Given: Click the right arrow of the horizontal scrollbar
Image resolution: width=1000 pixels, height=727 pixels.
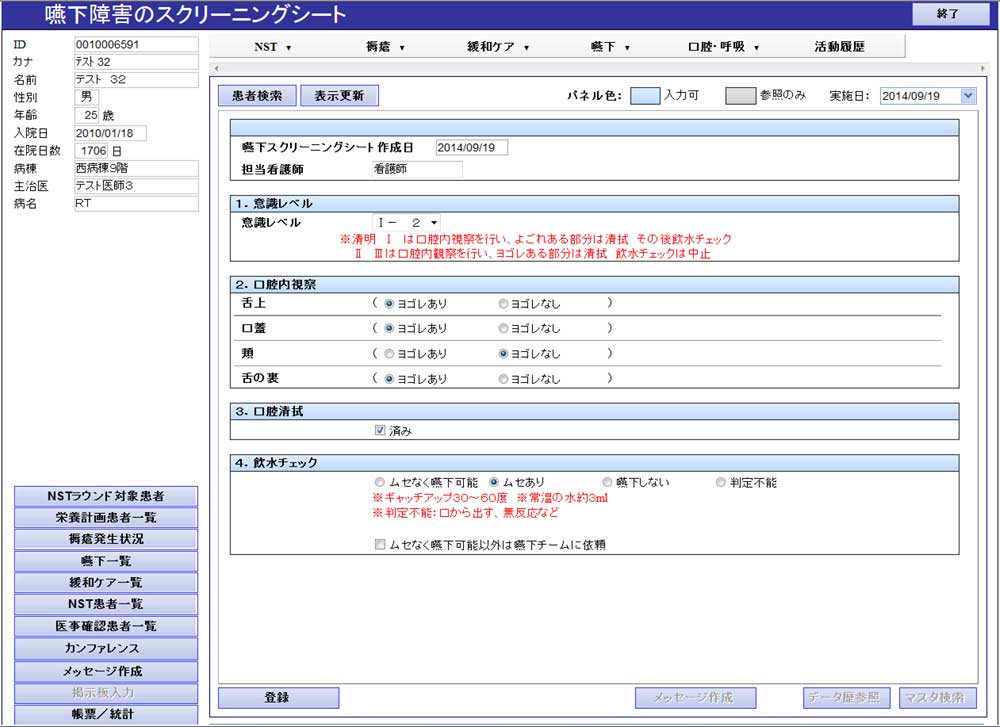Looking at the screenshot, I should (x=983, y=68).
